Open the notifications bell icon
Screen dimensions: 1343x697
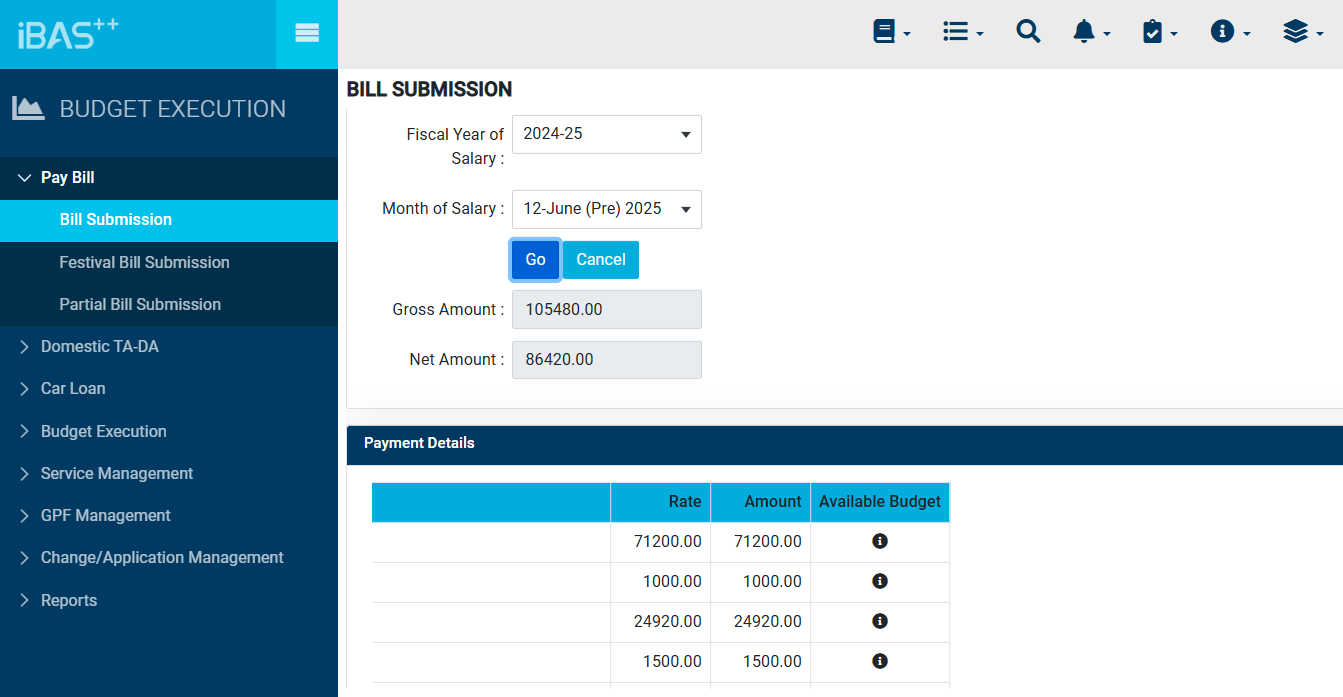(1090, 33)
